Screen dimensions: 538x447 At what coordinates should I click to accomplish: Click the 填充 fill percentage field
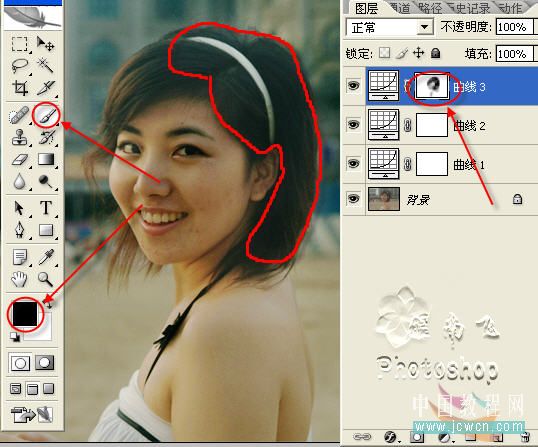[x=515, y=54]
